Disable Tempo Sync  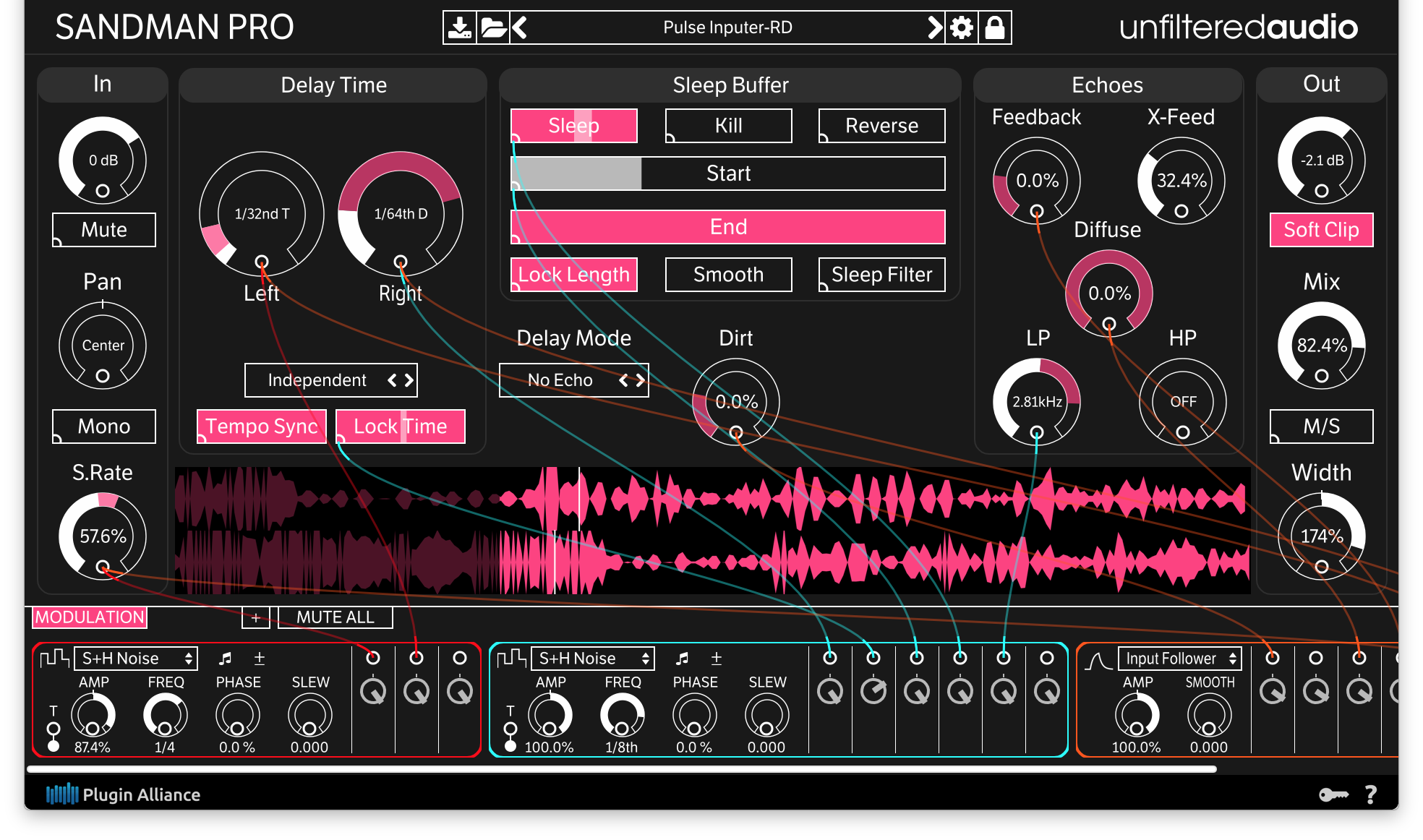(x=262, y=427)
